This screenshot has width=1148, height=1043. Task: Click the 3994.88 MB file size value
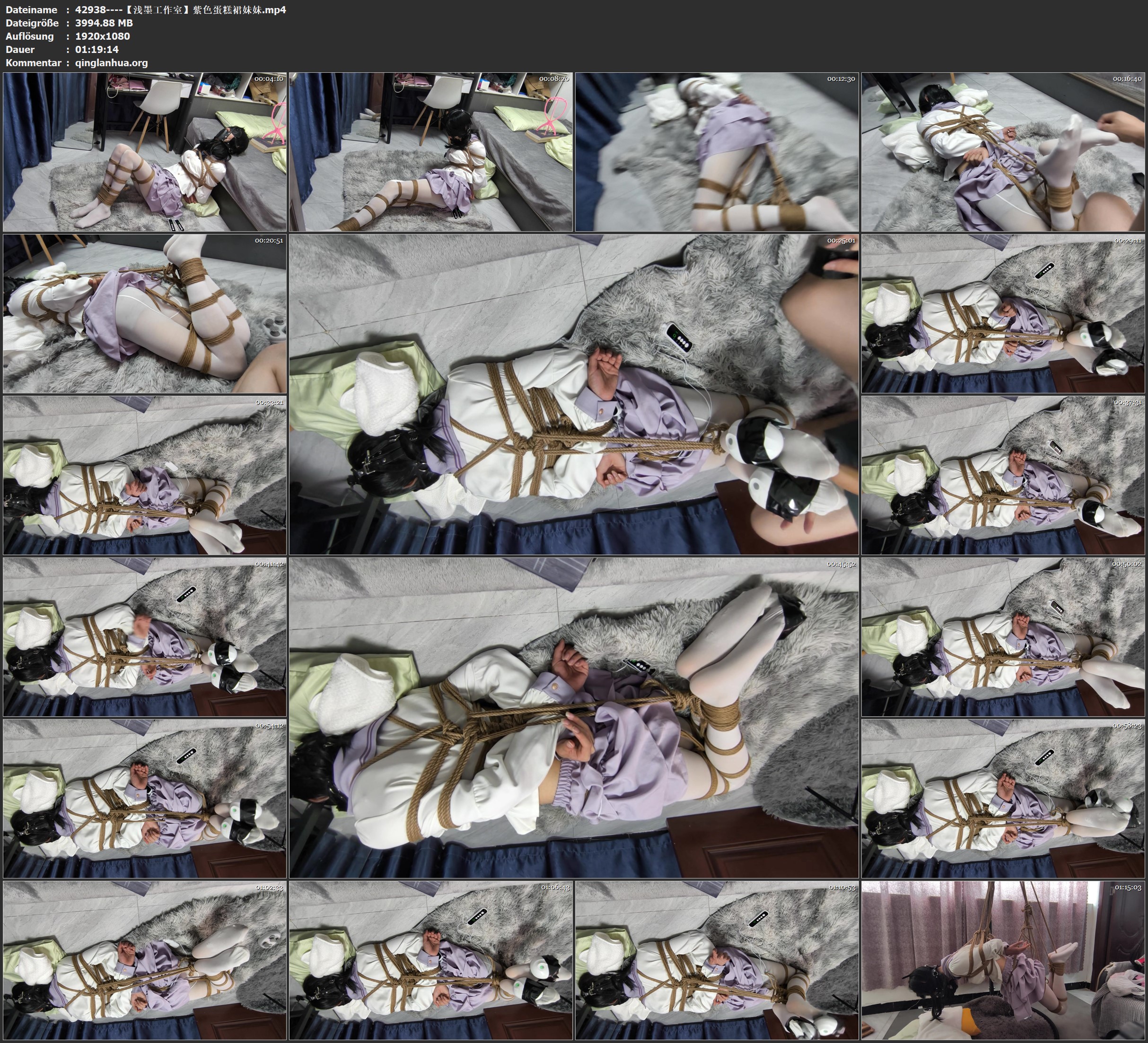pos(104,23)
